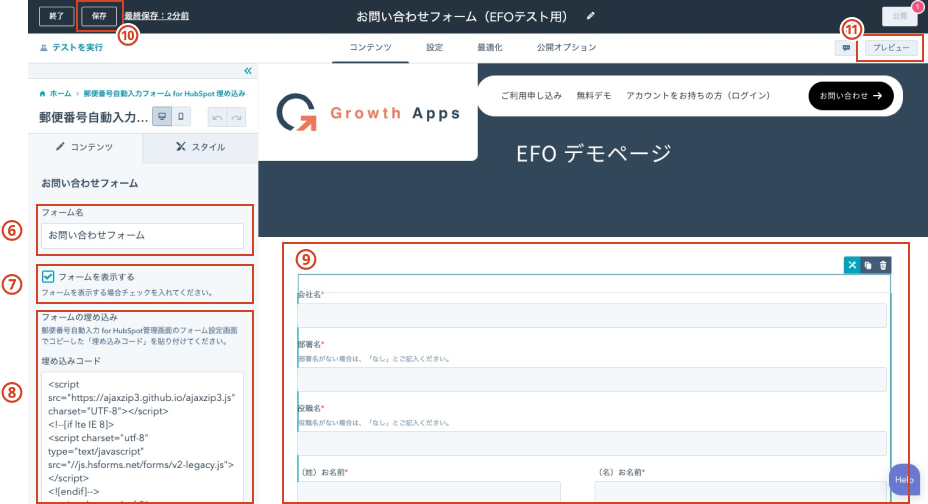Open the Help chat bubble
The image size is (928, 504).
(x=904, y=479)
